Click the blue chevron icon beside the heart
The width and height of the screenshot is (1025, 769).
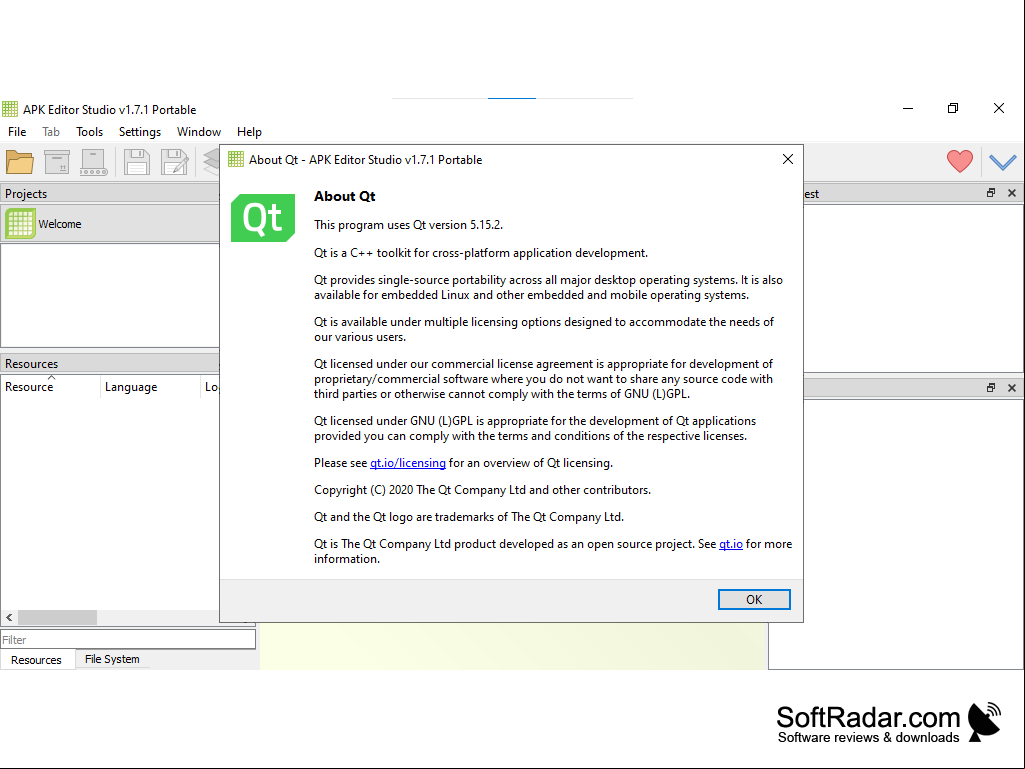pos(1002,162)
